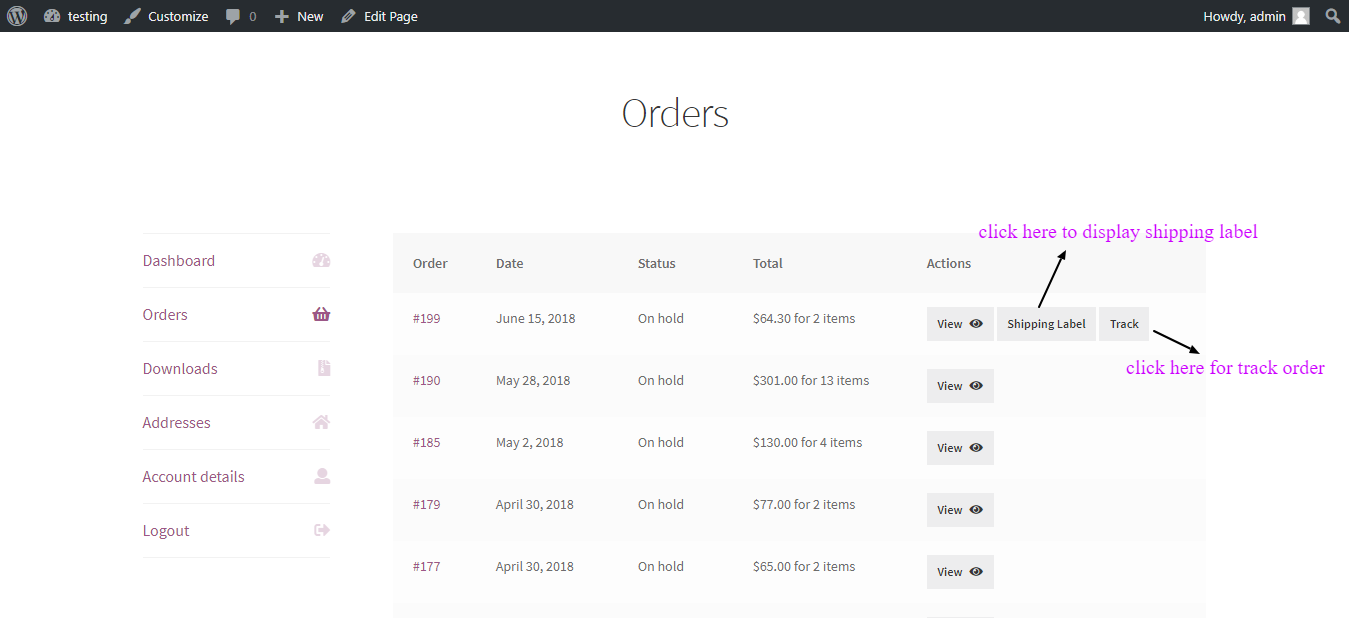Open Account details in account navigation

(194, 477)
